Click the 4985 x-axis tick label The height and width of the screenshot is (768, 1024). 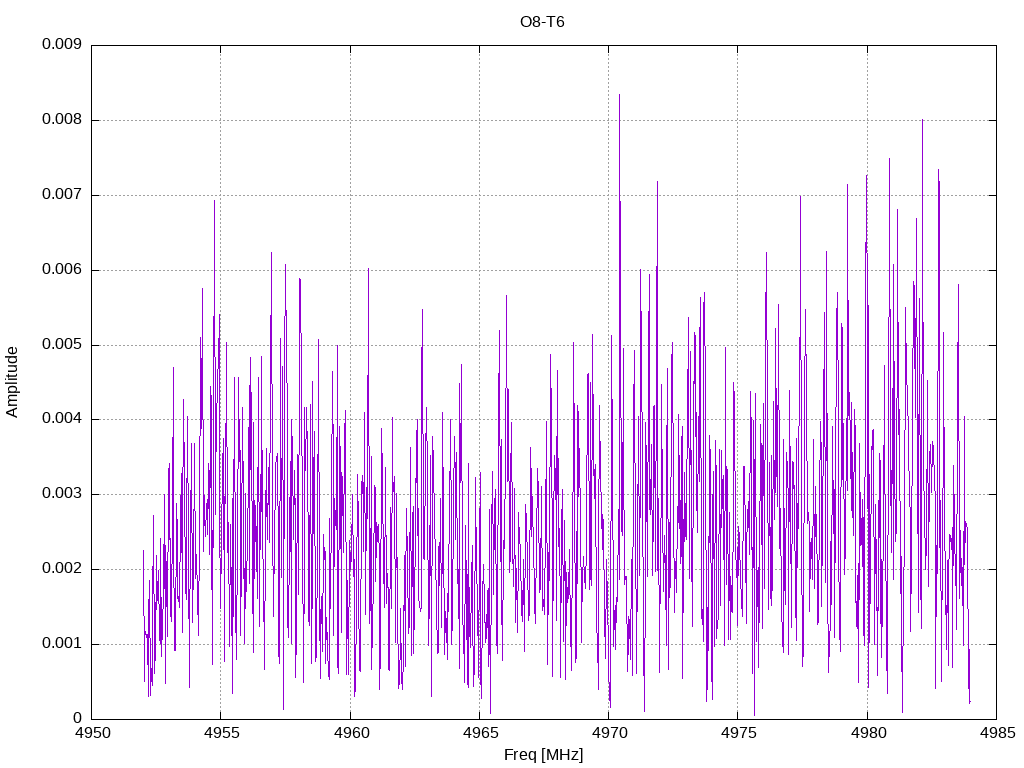point(997,733)
